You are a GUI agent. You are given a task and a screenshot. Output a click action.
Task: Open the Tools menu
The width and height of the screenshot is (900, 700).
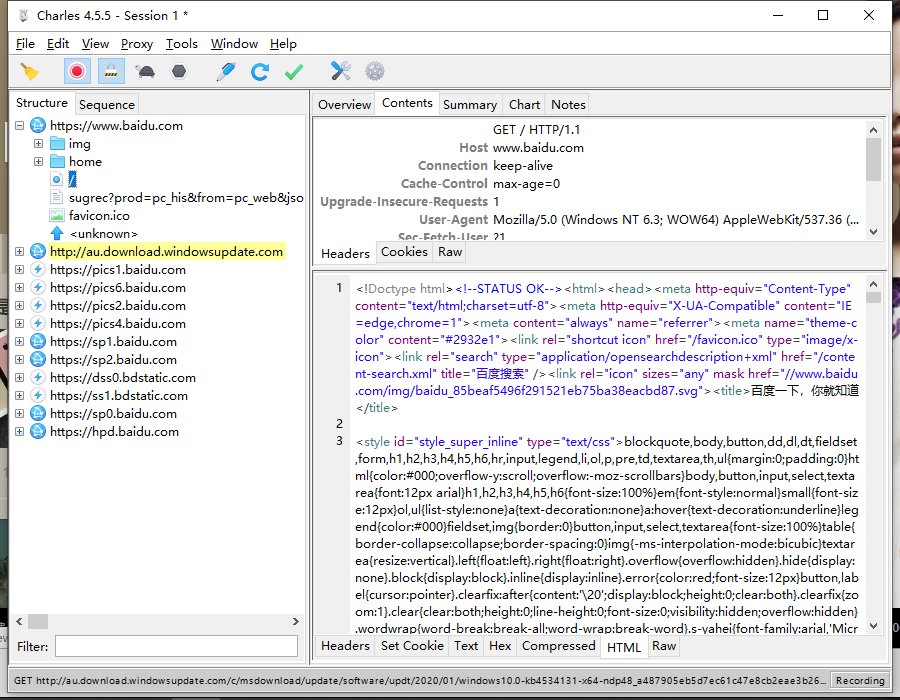point(181,44)
